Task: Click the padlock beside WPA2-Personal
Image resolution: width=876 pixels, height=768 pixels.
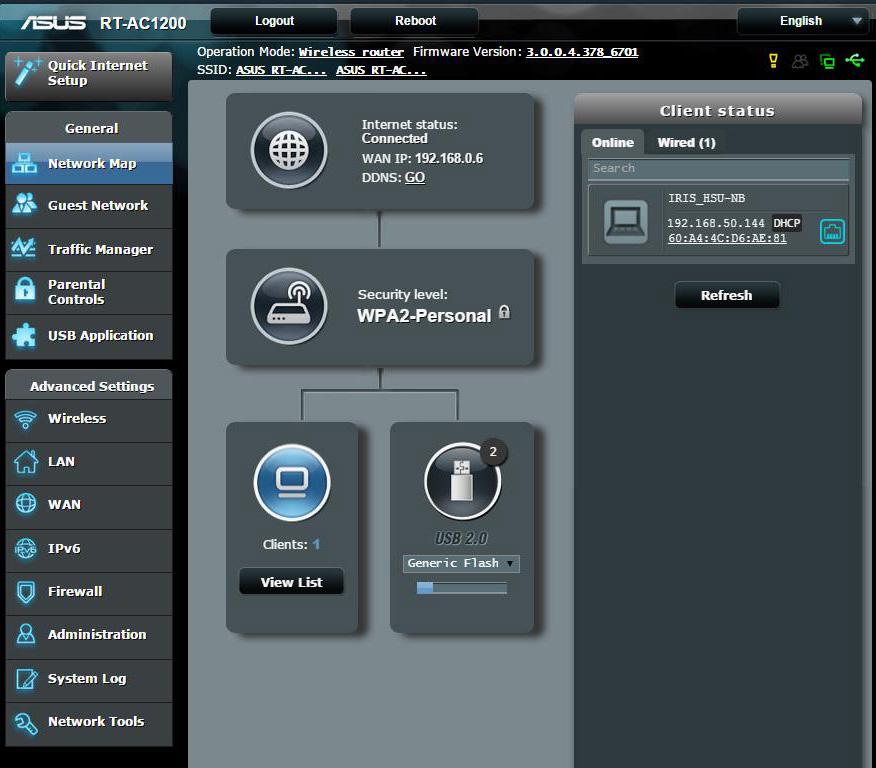Action: (x=504, y=312)
